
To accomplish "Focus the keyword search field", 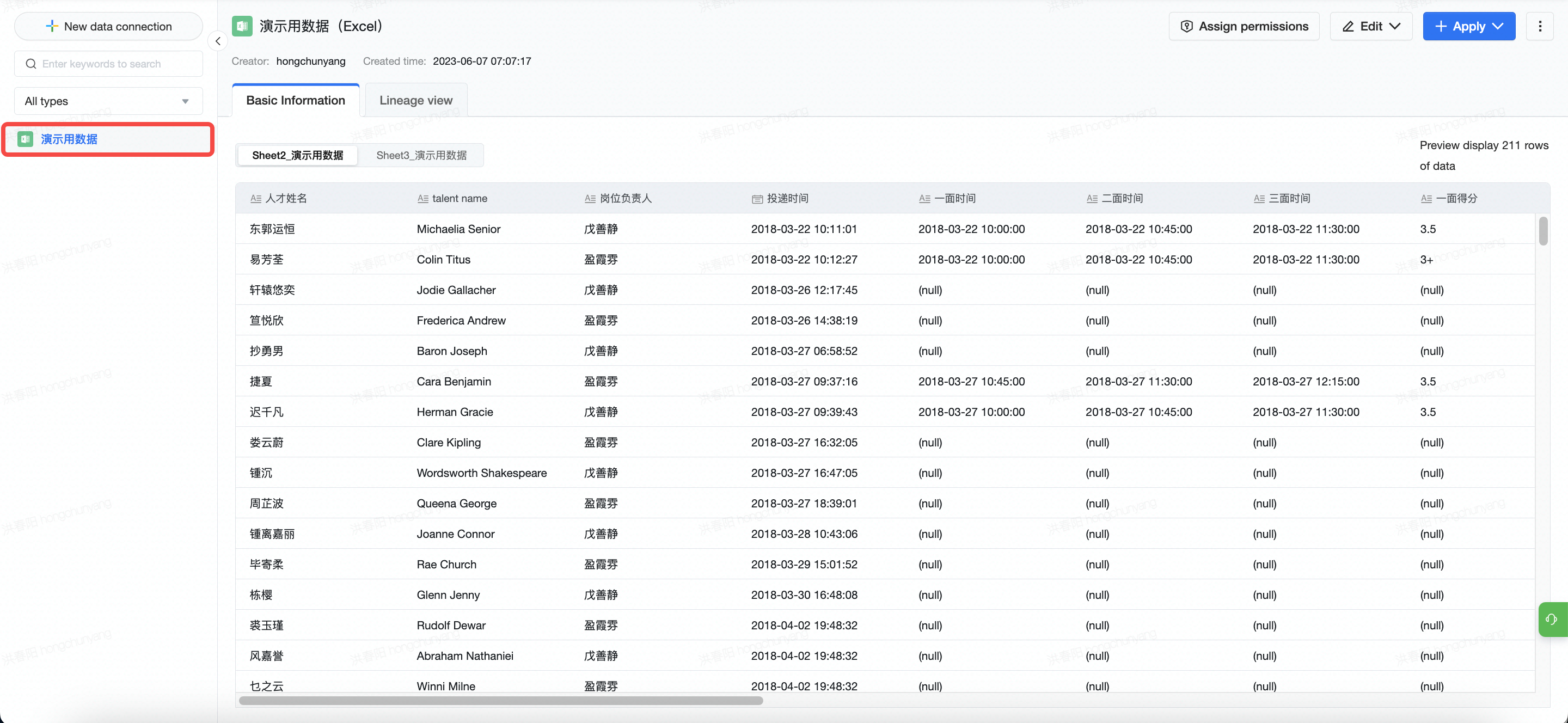I will tap(108, 64).
